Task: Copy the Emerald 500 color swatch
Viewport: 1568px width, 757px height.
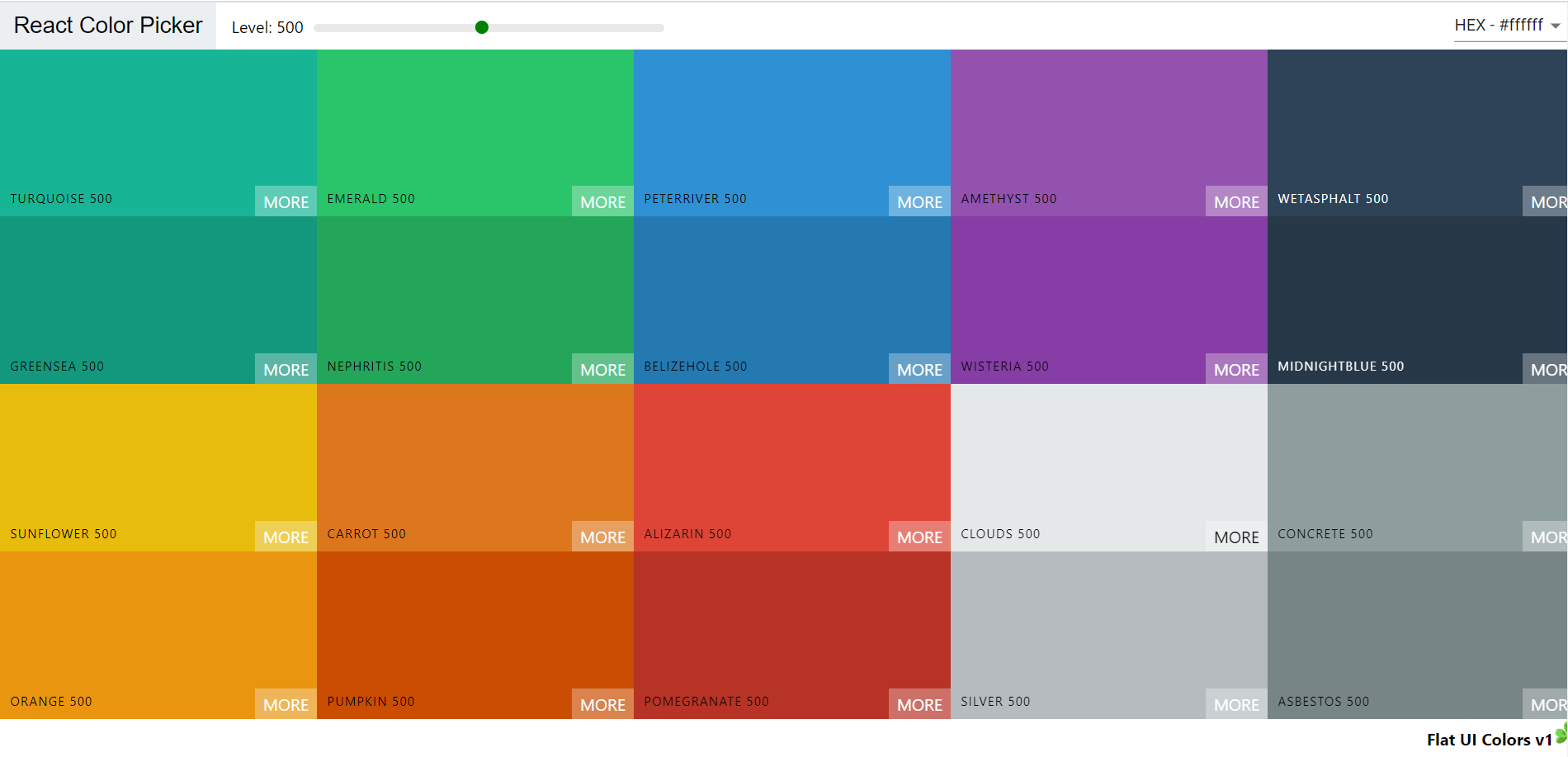Action: [x=475, y=133]
